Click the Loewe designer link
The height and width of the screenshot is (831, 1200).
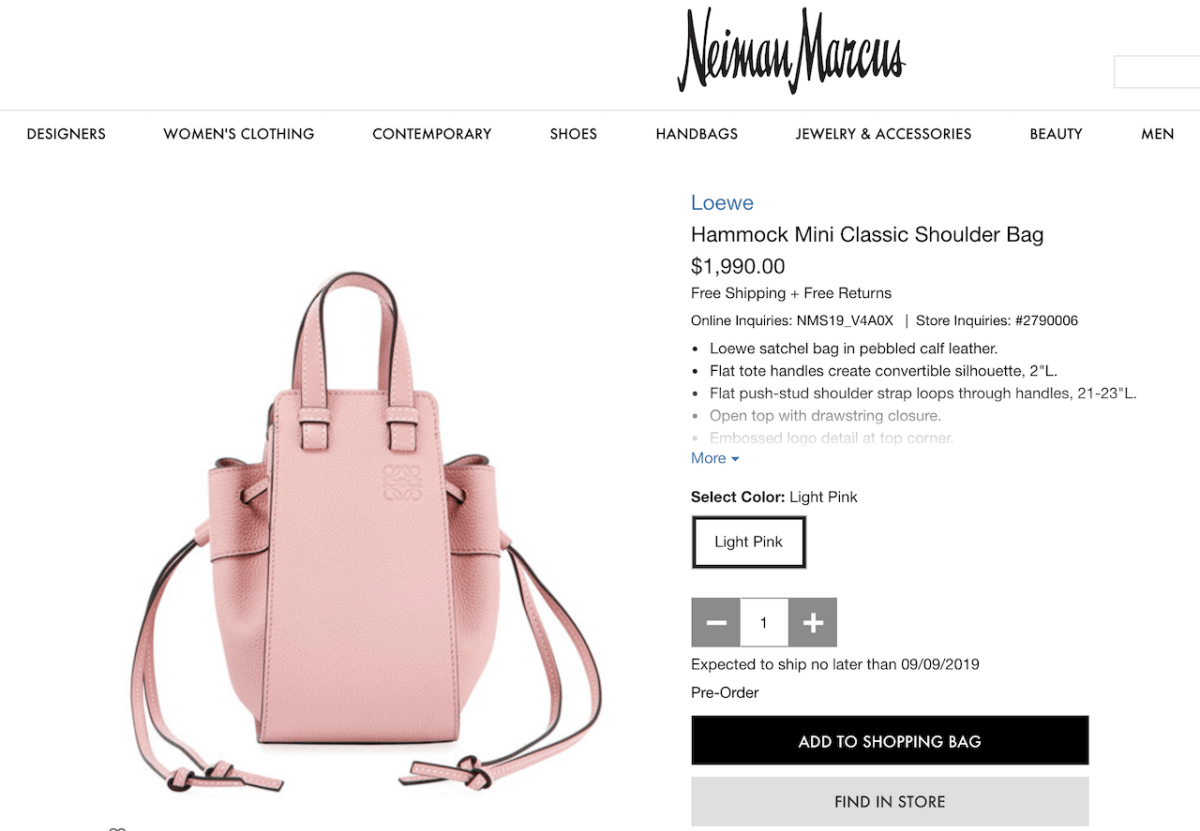pyautogui.click(x=722, y=203)
